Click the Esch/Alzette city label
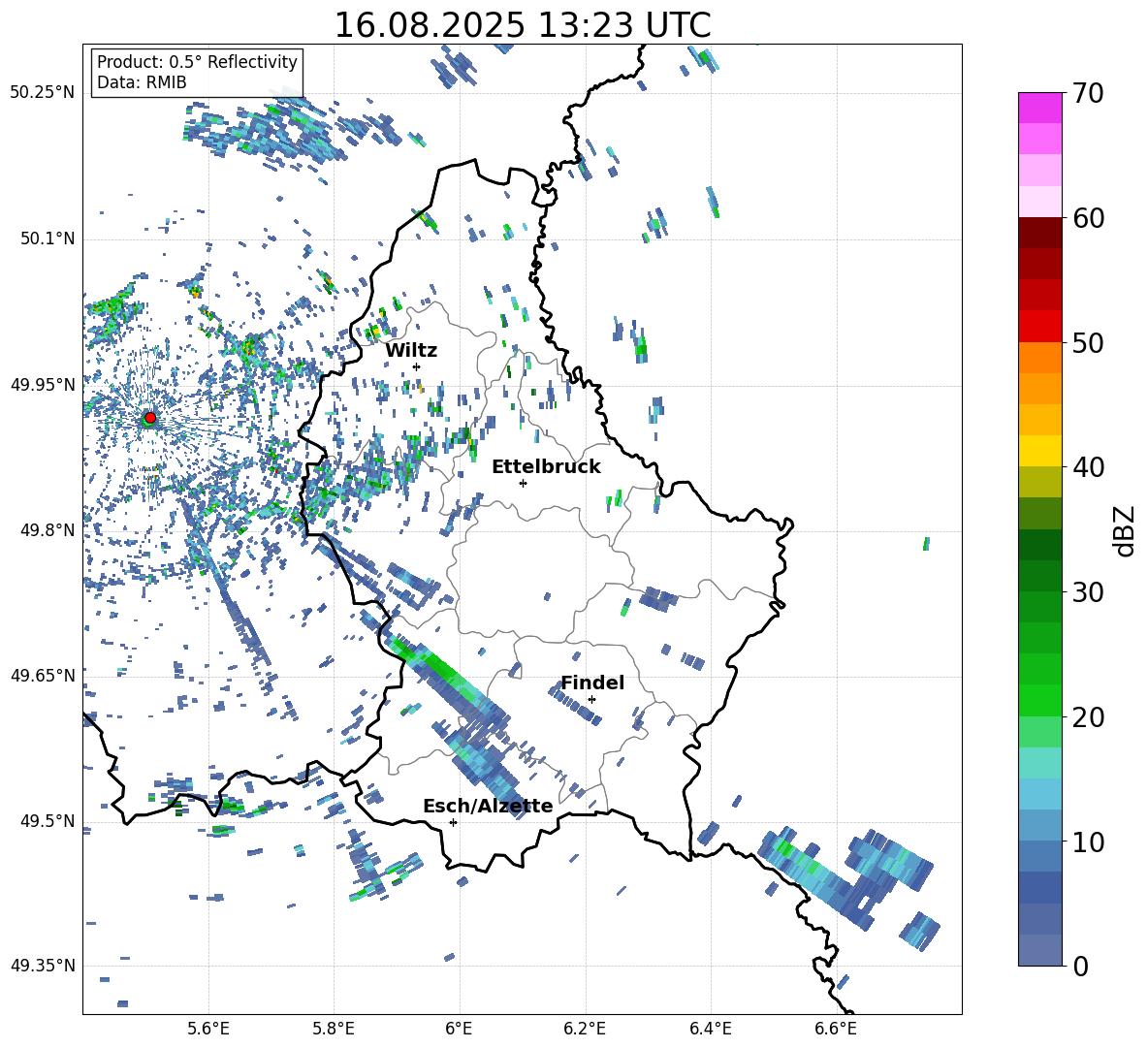Image resolution: width=1148 pixels, height=1048 pixels. point(488,807)
